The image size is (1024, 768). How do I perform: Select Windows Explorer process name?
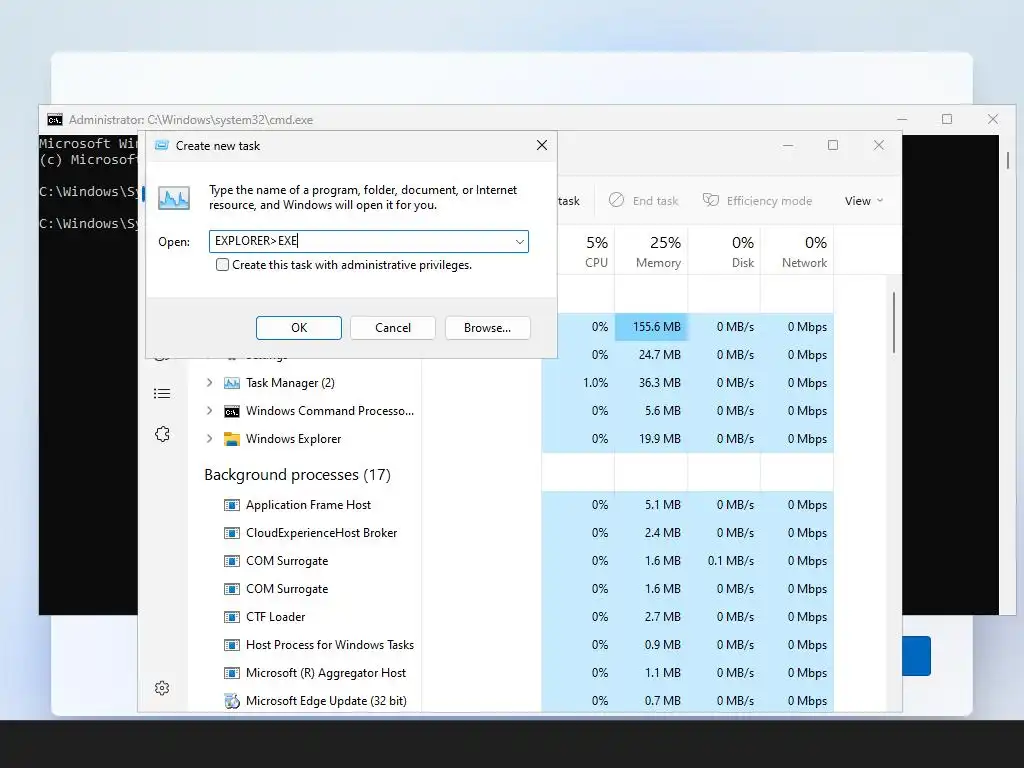pos(293,439)
